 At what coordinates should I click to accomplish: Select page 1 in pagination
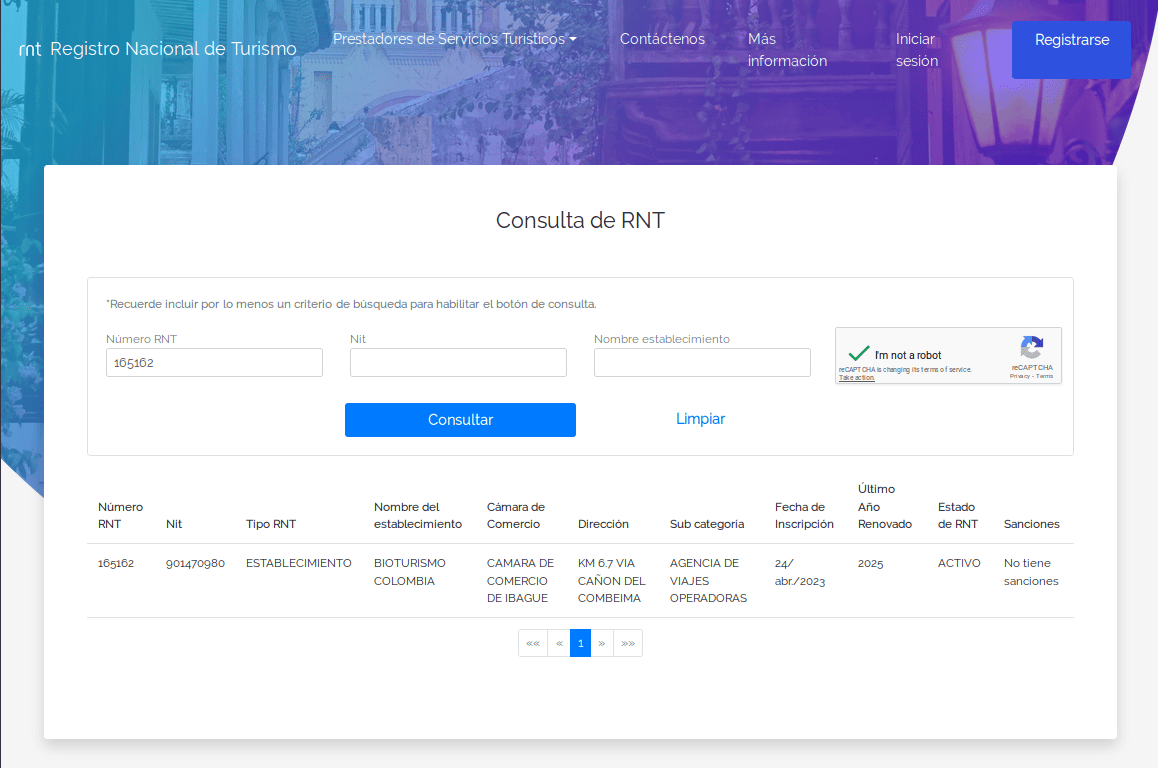point(580,643)
